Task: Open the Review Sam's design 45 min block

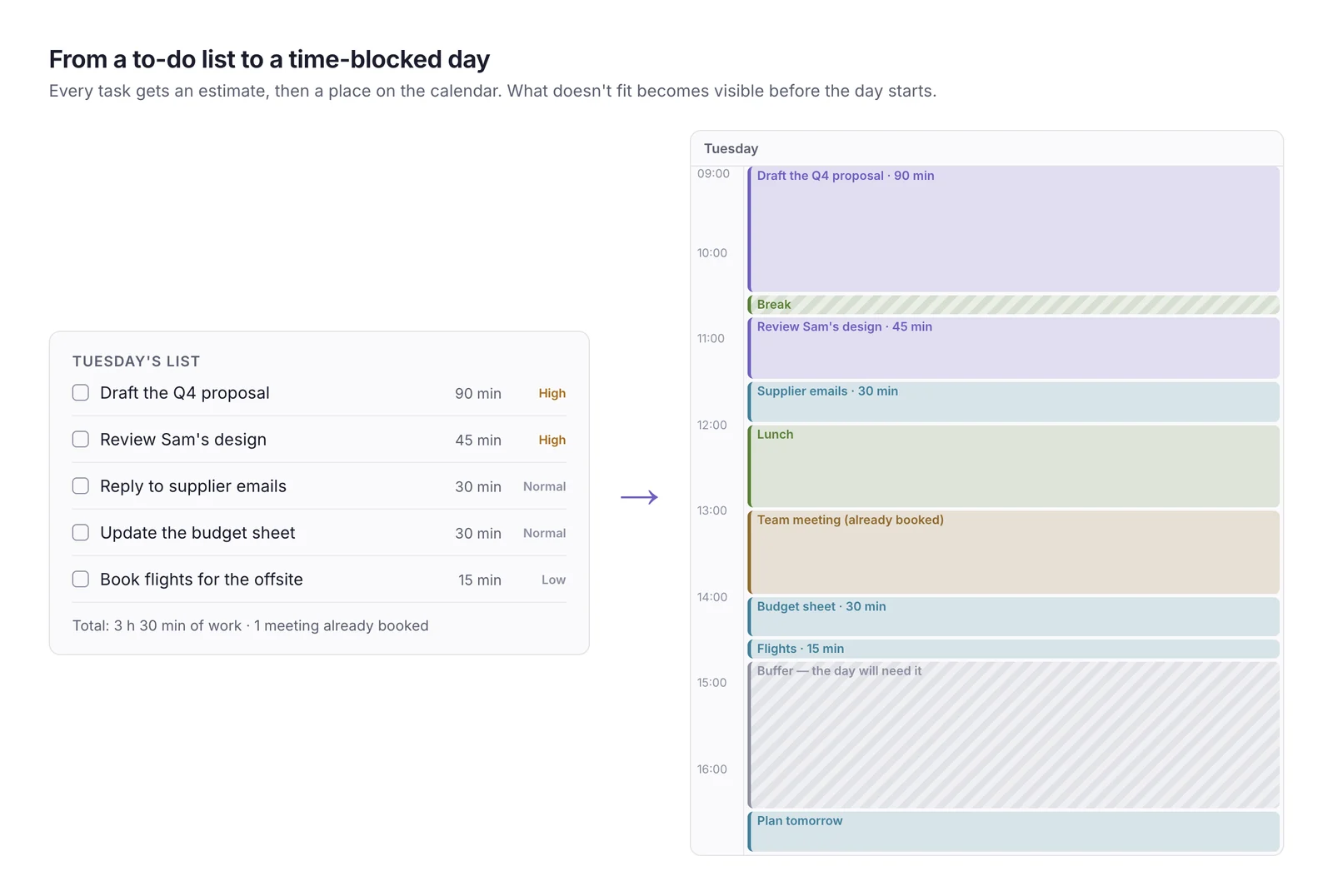Action: pos(1013,348)
